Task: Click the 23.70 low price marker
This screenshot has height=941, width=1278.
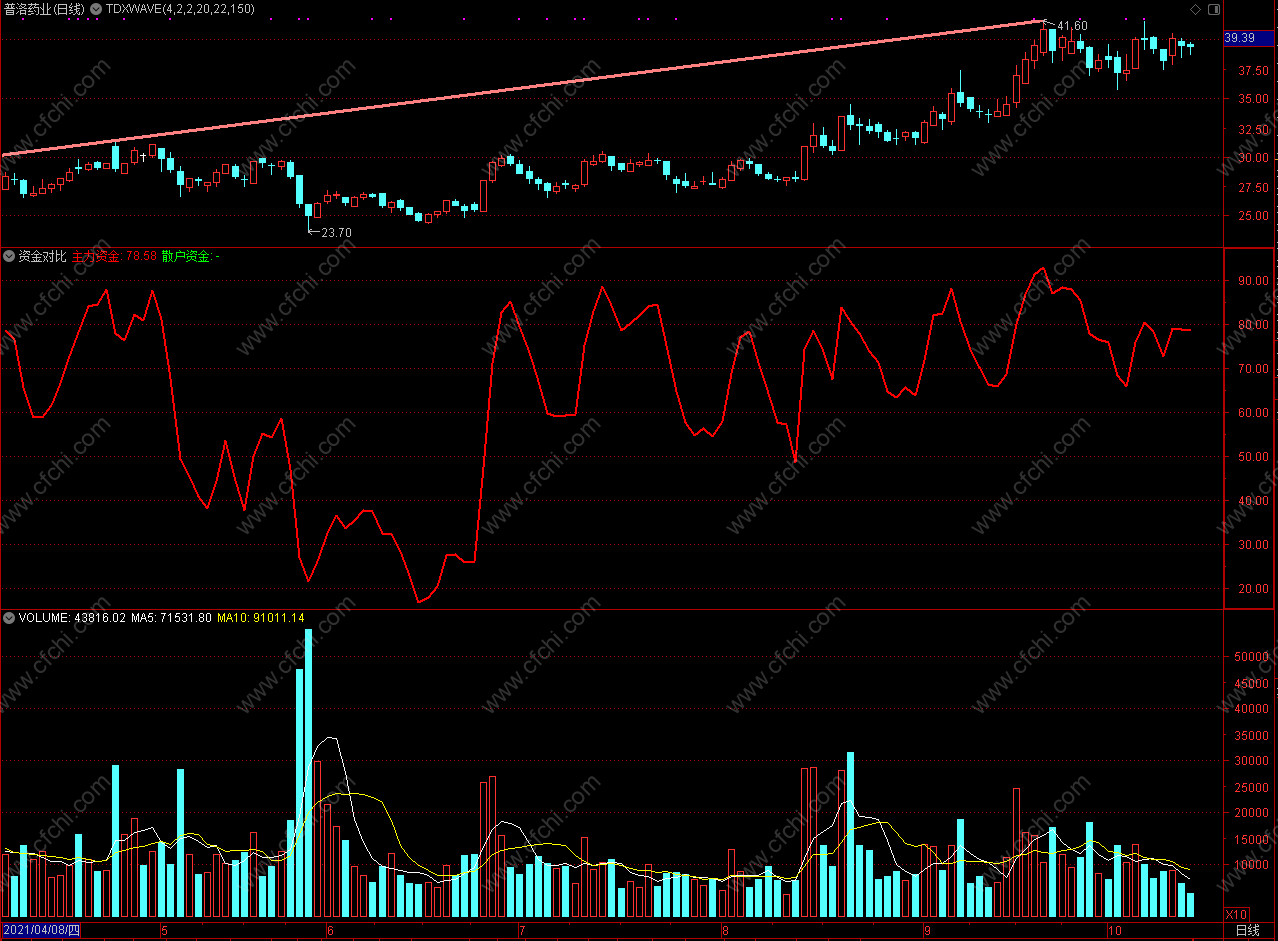Action: 336,232
